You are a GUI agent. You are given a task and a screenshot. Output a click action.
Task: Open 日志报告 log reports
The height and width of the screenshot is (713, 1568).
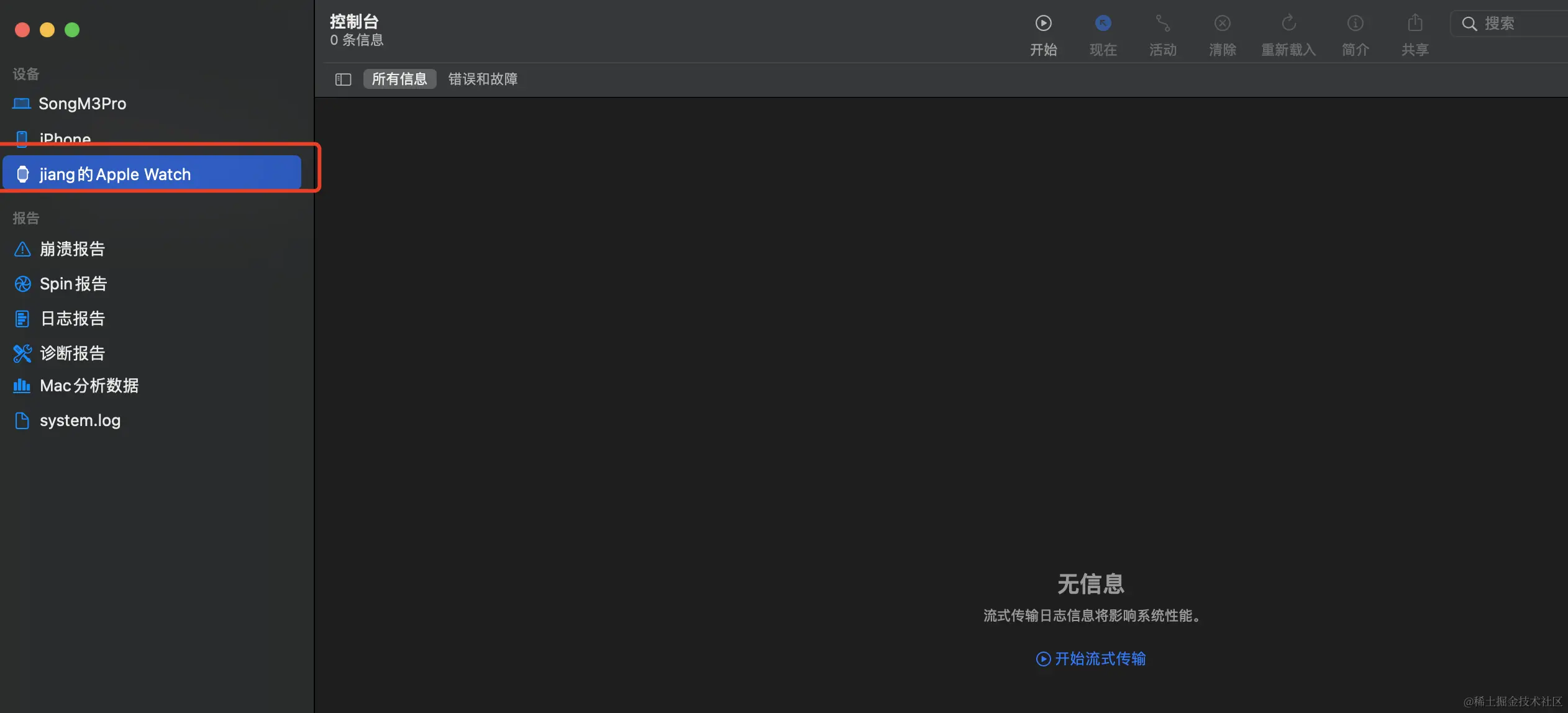[x=72, y=319]
